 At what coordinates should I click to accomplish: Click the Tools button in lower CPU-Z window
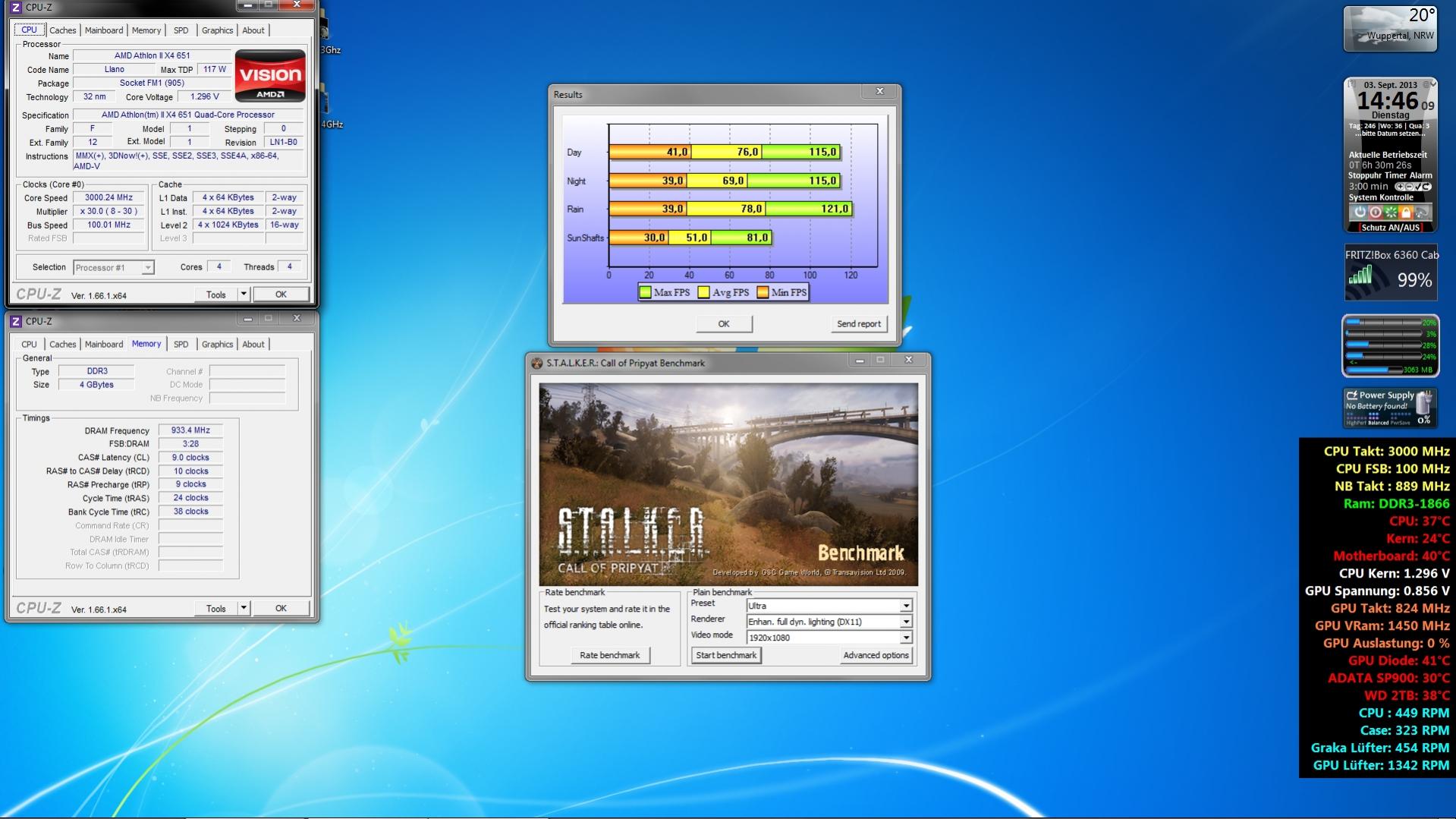pyautogui.click(x=215, y=608)
